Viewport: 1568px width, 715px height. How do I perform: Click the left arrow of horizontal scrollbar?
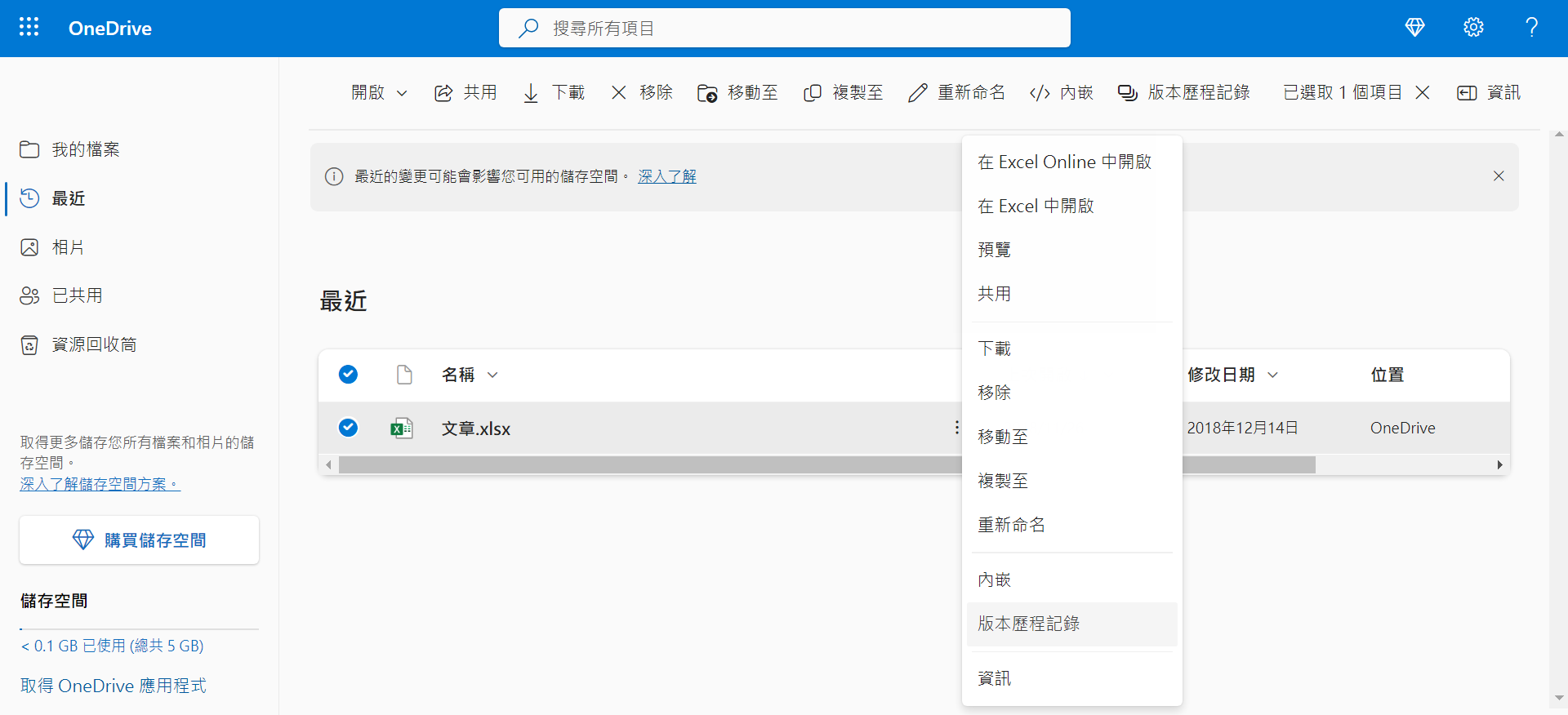point(328,465)
